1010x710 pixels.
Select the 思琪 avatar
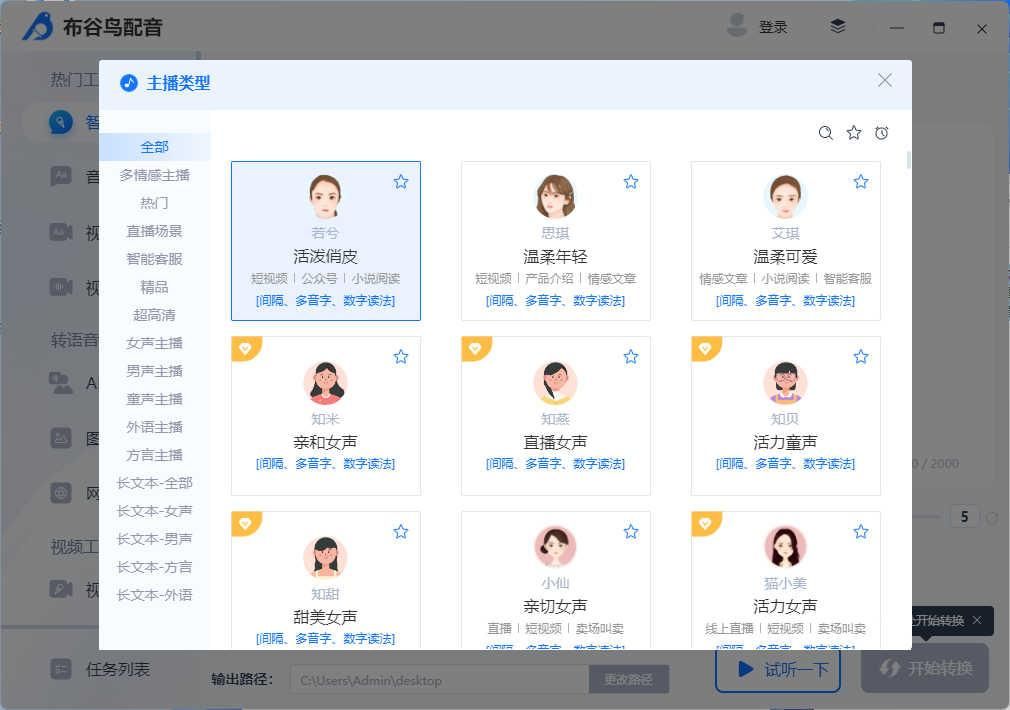tap(555, 197)
